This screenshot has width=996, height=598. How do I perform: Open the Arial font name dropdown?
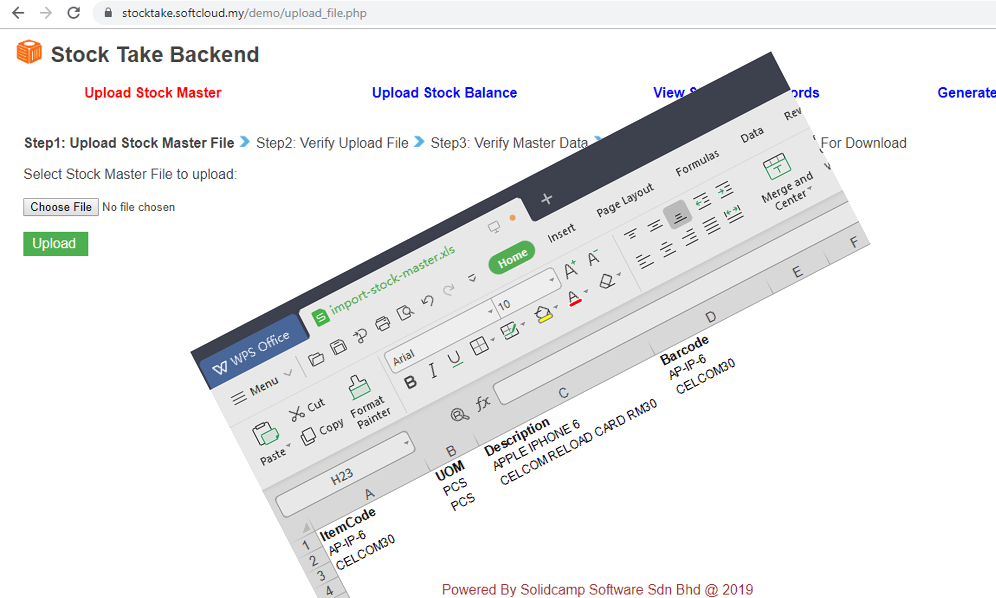click(489, 310)
